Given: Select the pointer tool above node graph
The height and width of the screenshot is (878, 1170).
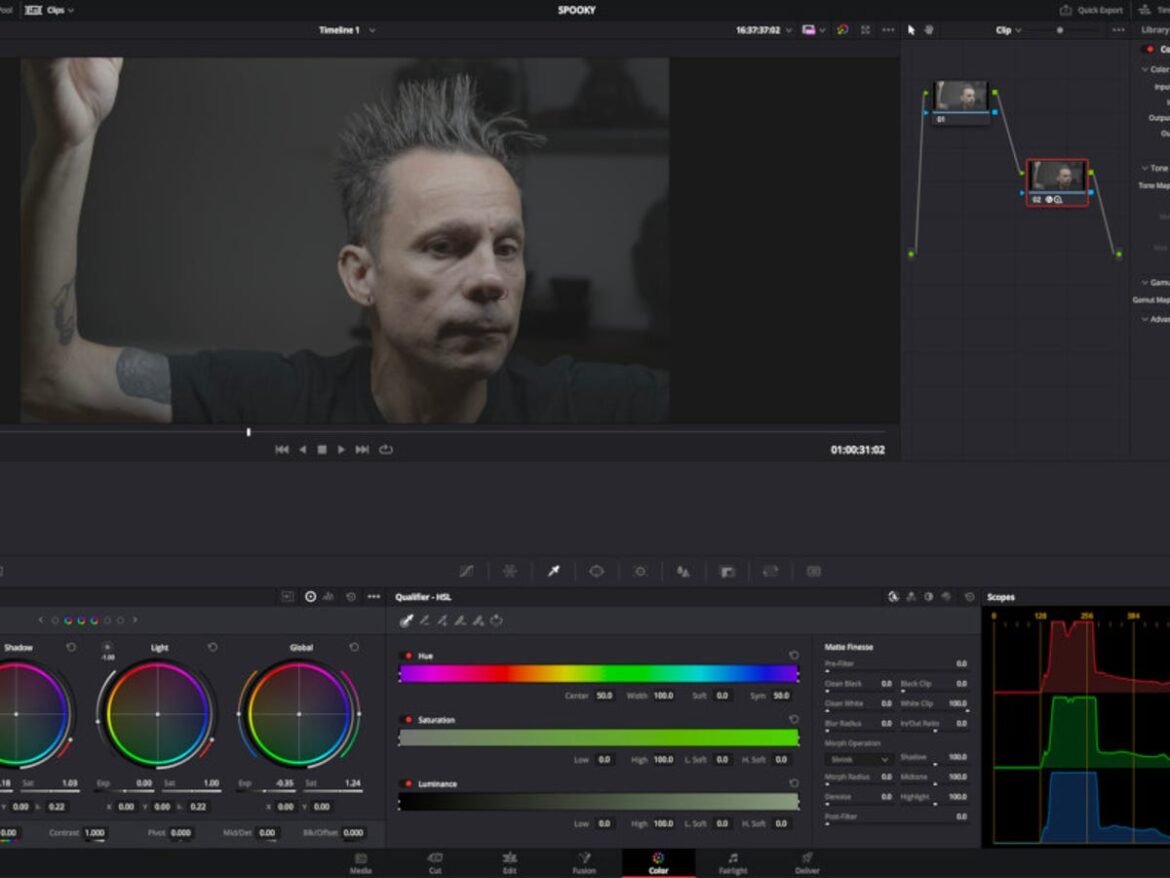Looking at the screenshot, I should point(911,30).
